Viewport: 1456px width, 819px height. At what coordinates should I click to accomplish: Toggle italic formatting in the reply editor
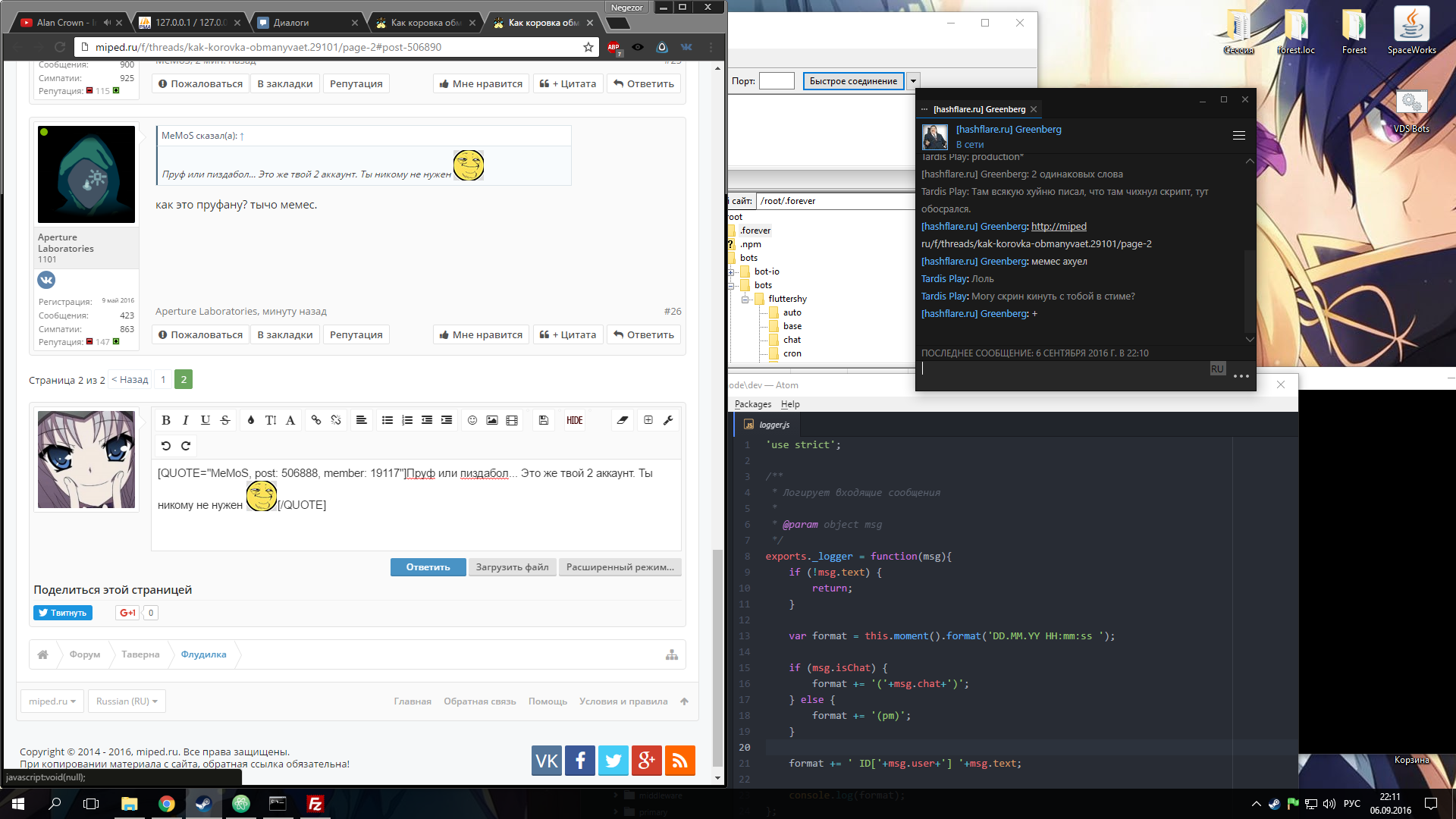(x=186, y=420)
